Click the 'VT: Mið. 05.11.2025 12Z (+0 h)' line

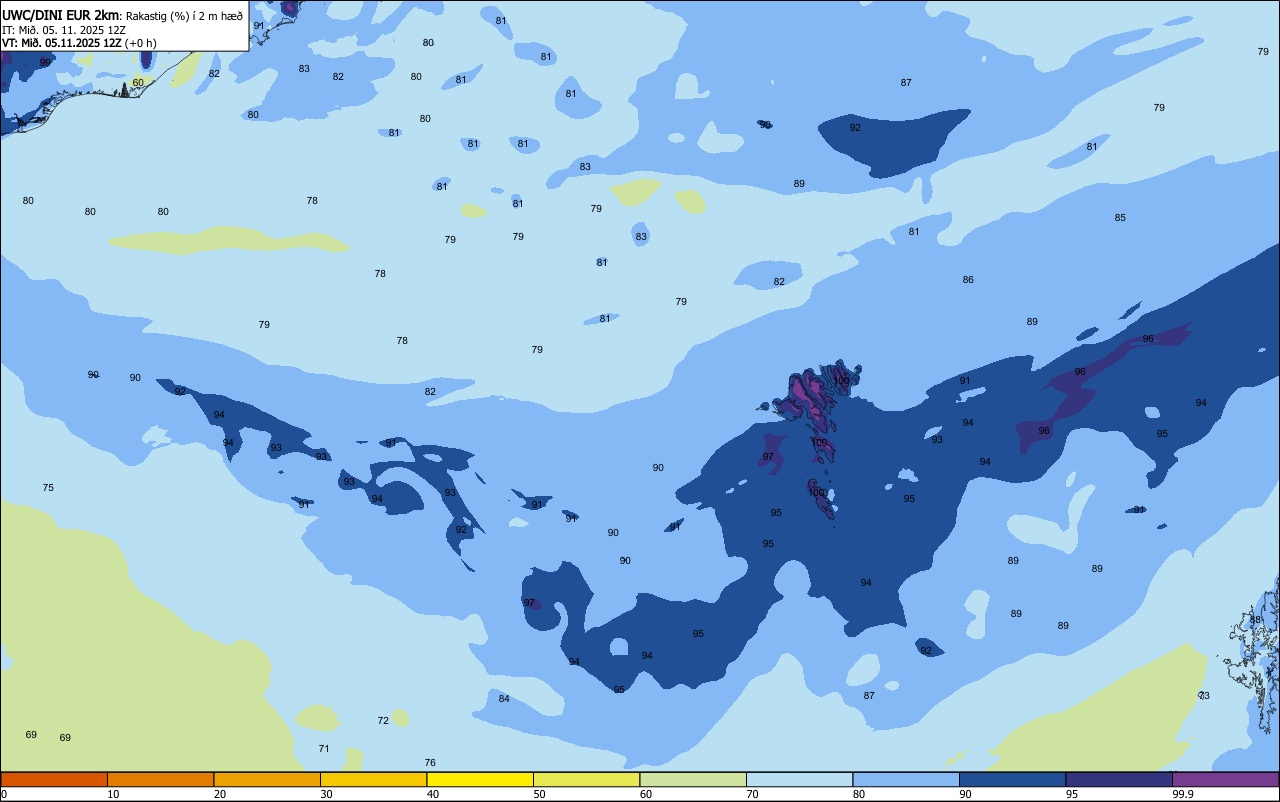[x=79, y=43]
